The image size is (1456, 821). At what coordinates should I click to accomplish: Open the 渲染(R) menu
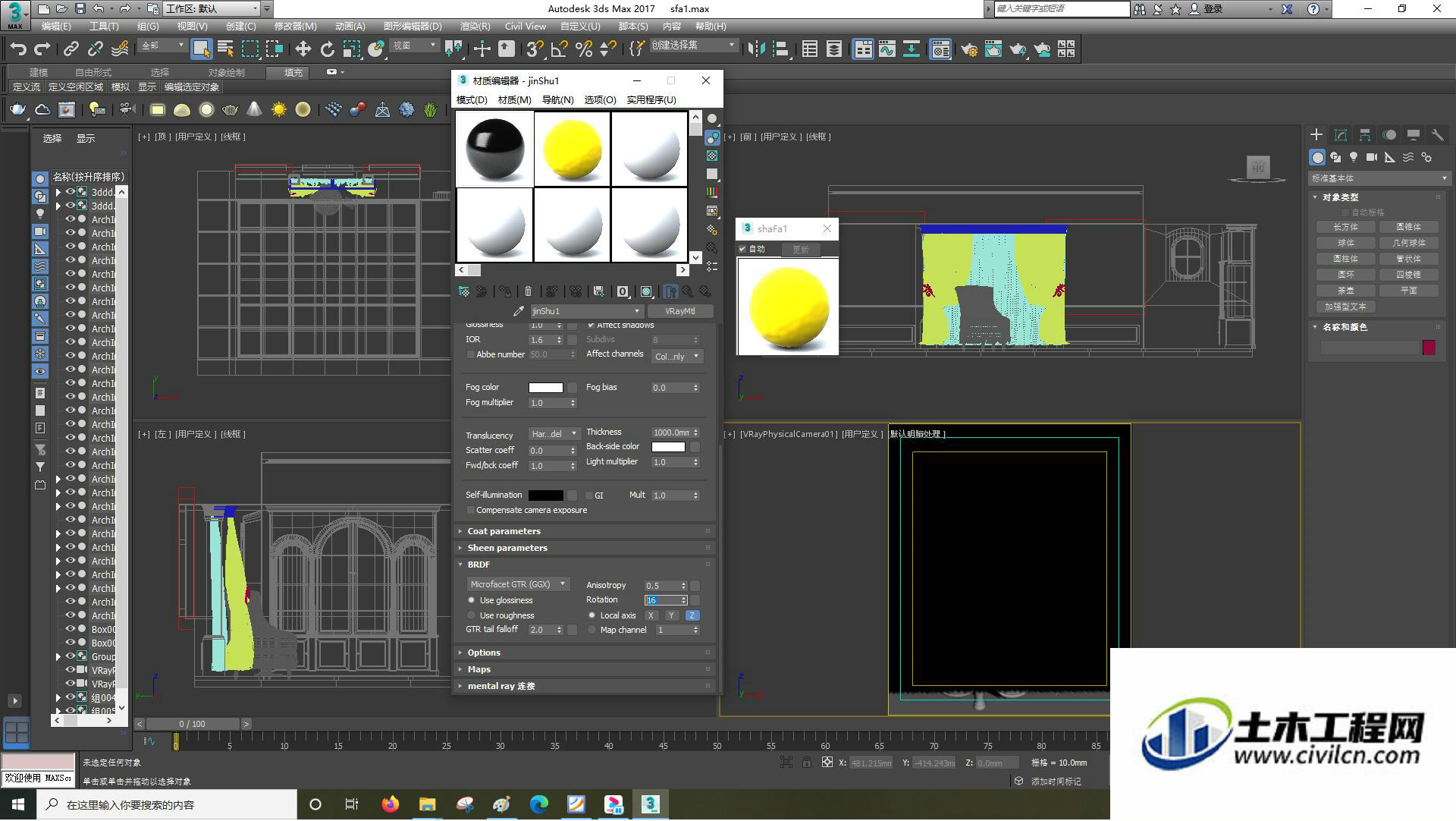pos(475,26)
